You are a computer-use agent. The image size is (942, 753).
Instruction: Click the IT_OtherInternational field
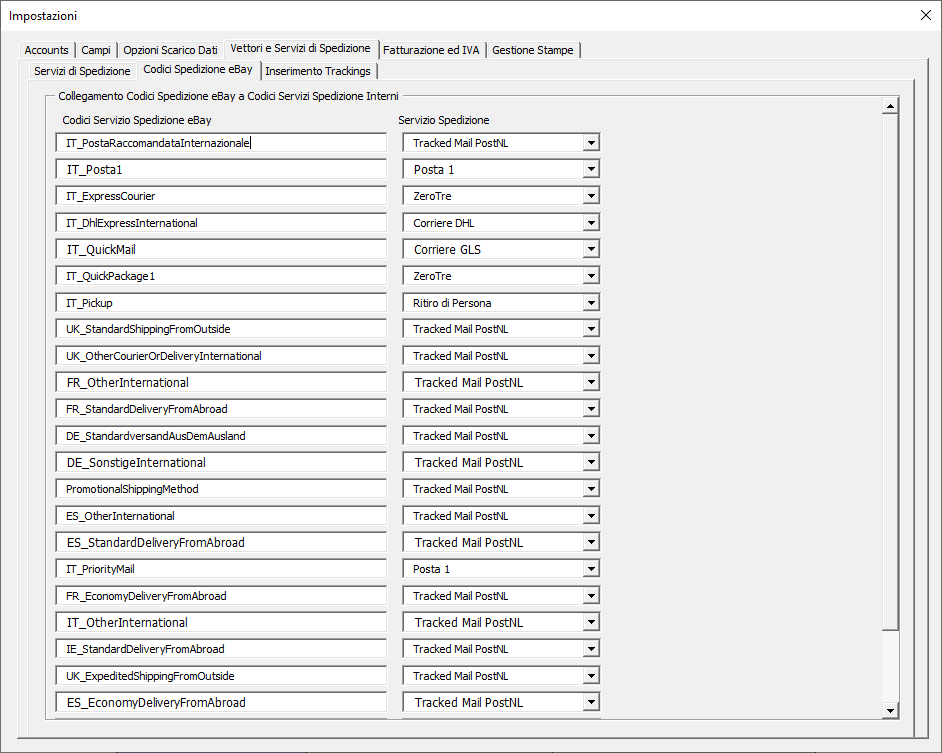click(x=221, y=622)
